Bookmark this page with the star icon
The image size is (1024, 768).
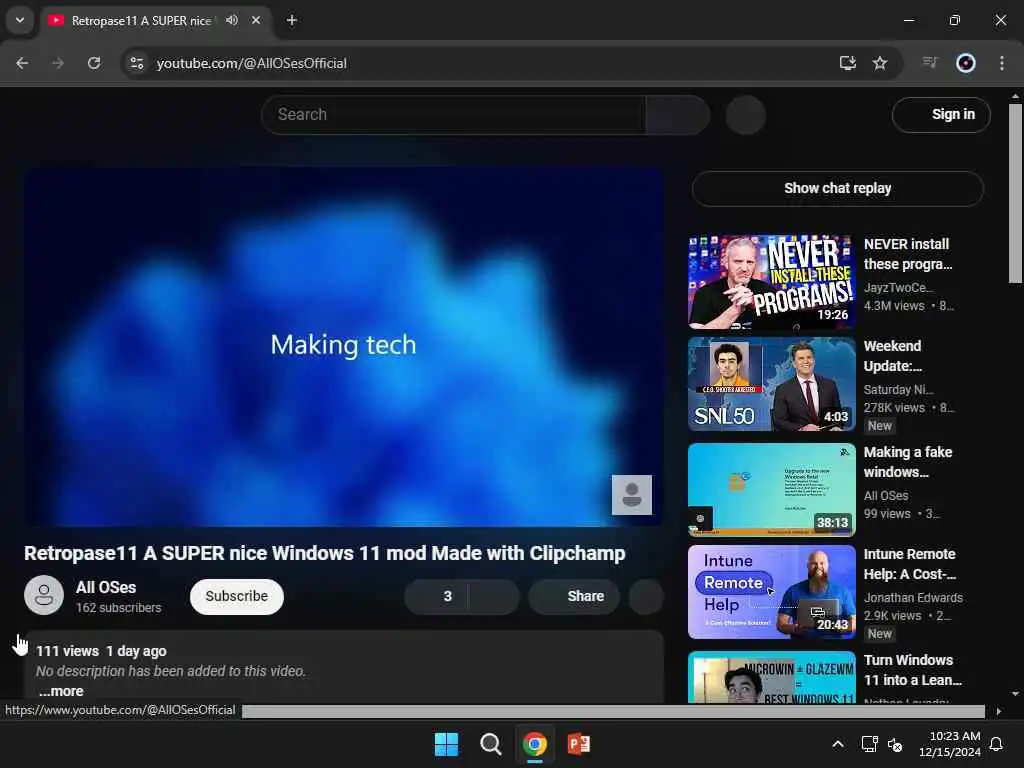click(880, 63)
